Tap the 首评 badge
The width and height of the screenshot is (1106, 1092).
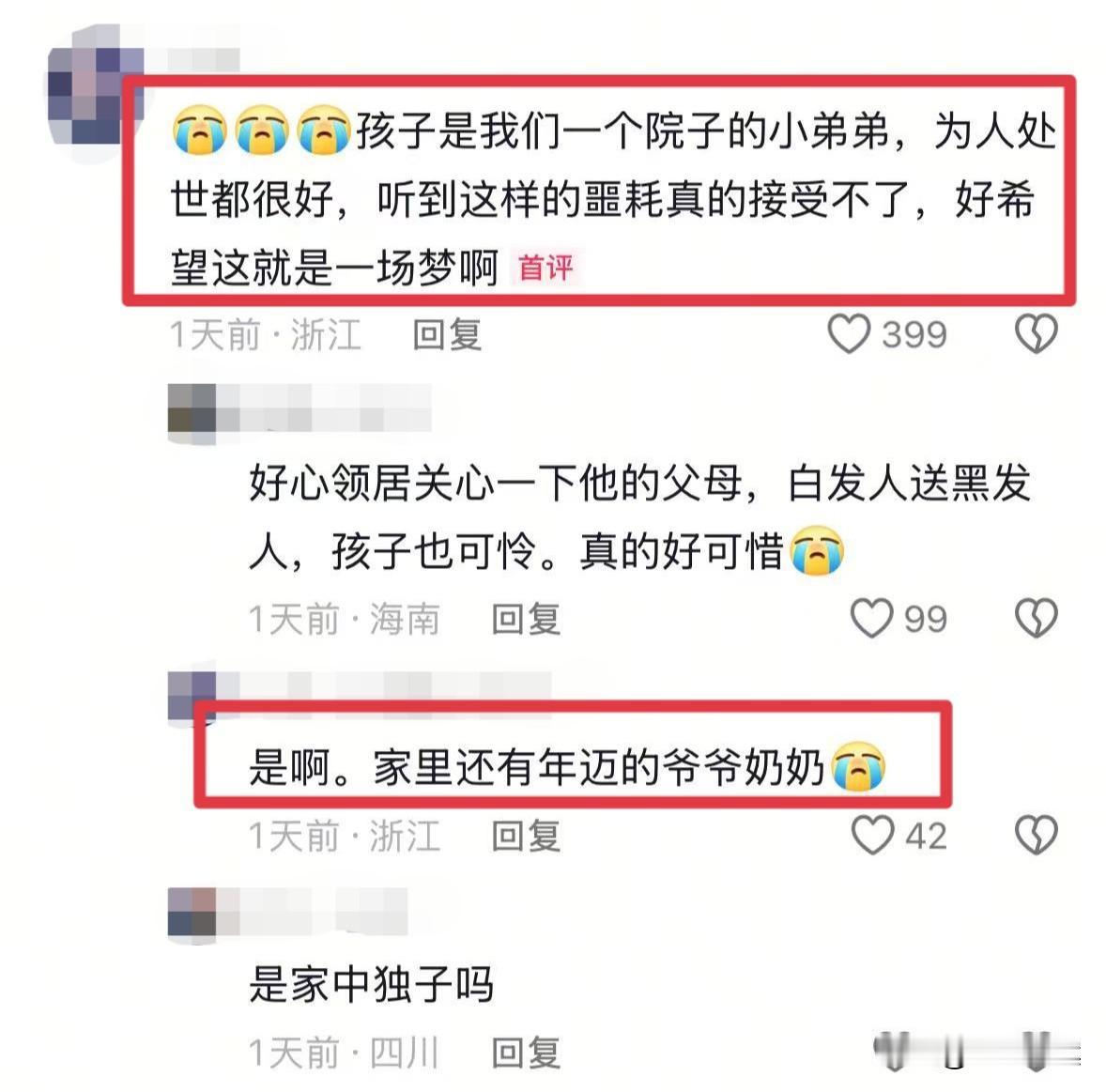coord(545,268)
